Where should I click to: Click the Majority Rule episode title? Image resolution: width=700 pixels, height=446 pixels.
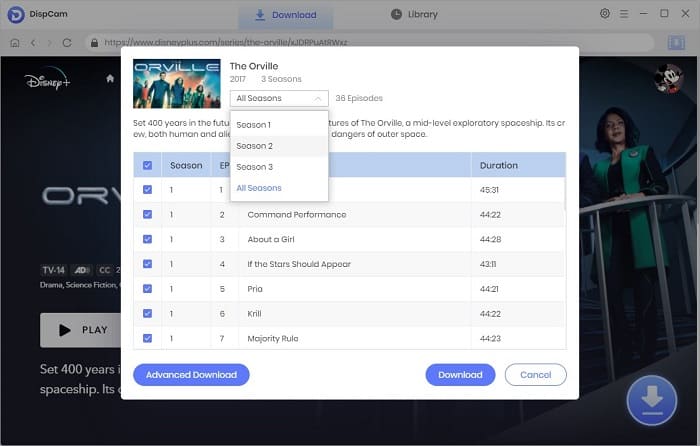pyautogui.click(x=273, y=338)
